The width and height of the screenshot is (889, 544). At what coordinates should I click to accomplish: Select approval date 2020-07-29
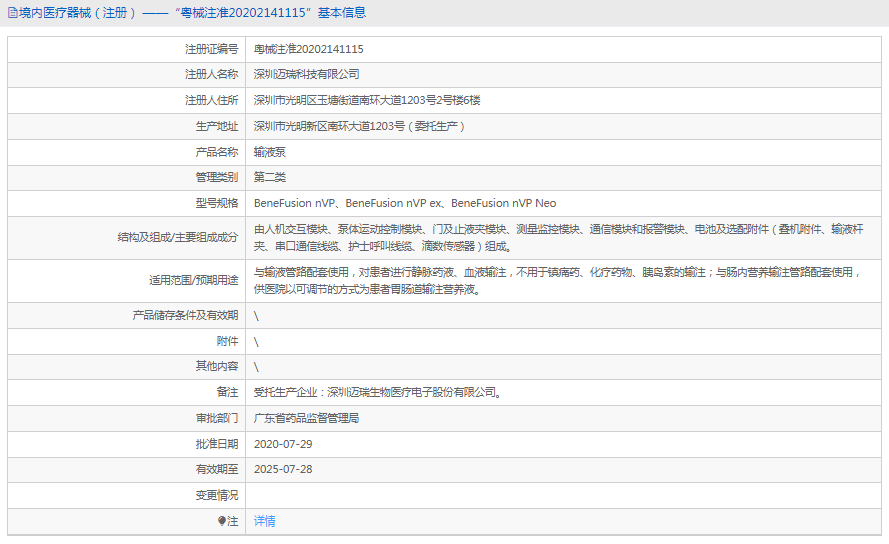click(283, 444)
